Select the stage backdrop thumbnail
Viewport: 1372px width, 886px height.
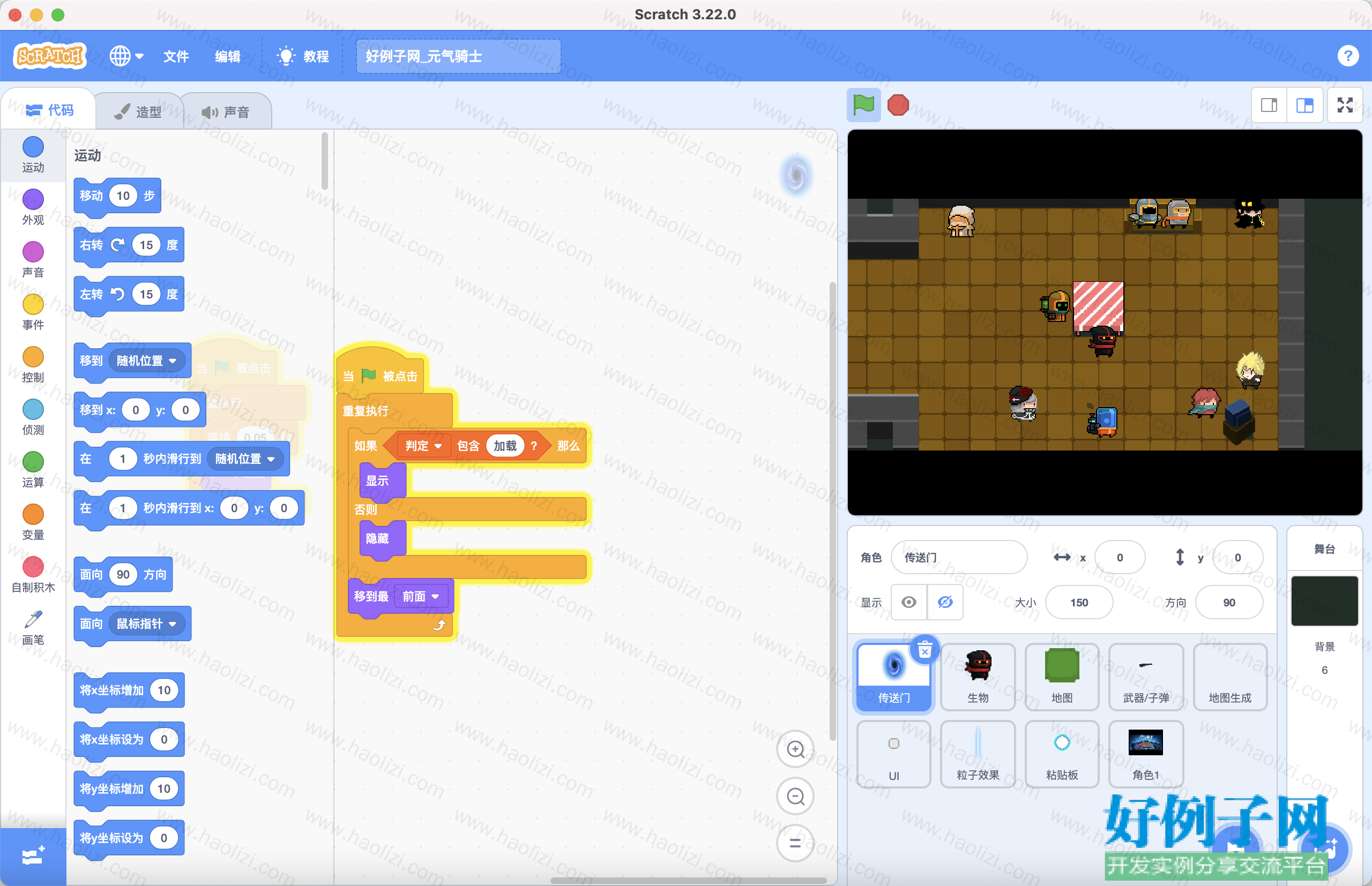[1324, 600]
